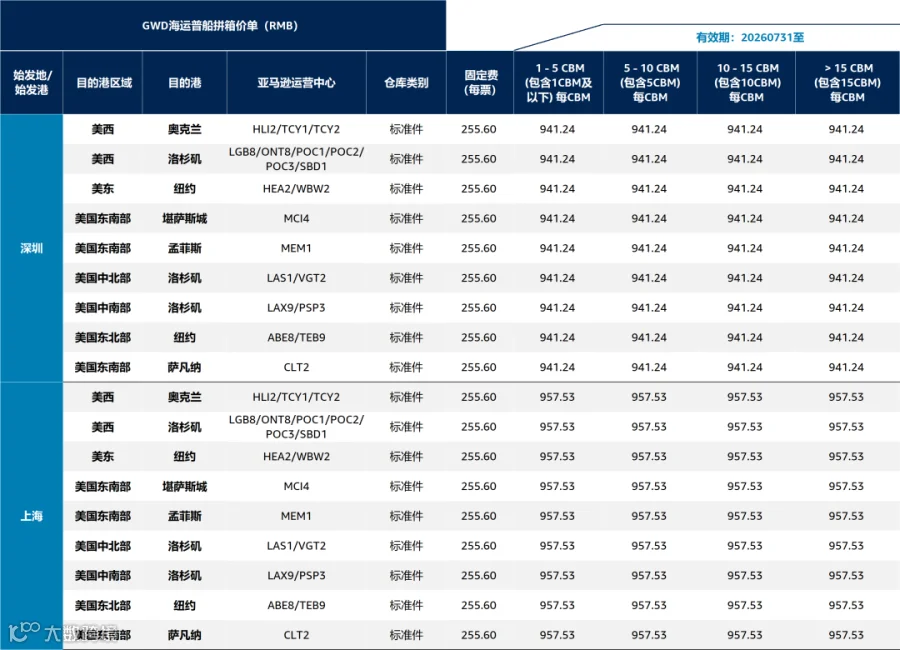Select '堪萨斯城' in the 上海 section
The image size is (900, 650).
tap(184, 486)
